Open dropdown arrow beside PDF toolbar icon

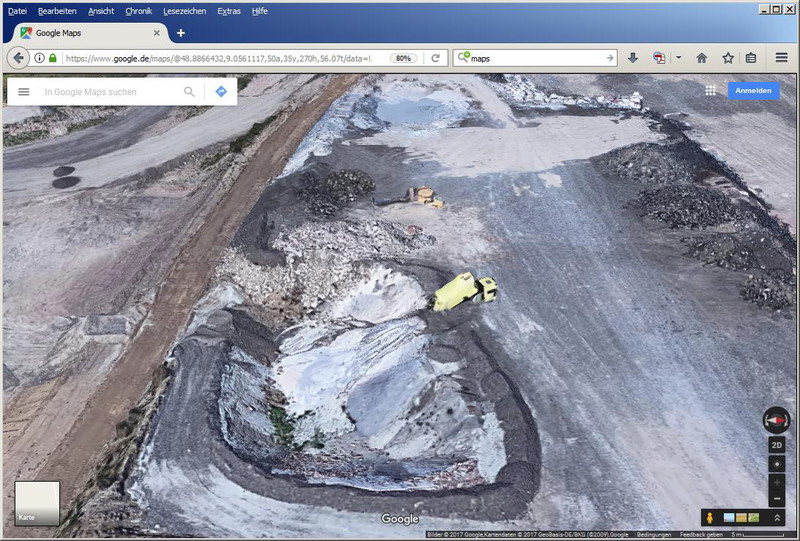tap(678, 58)
